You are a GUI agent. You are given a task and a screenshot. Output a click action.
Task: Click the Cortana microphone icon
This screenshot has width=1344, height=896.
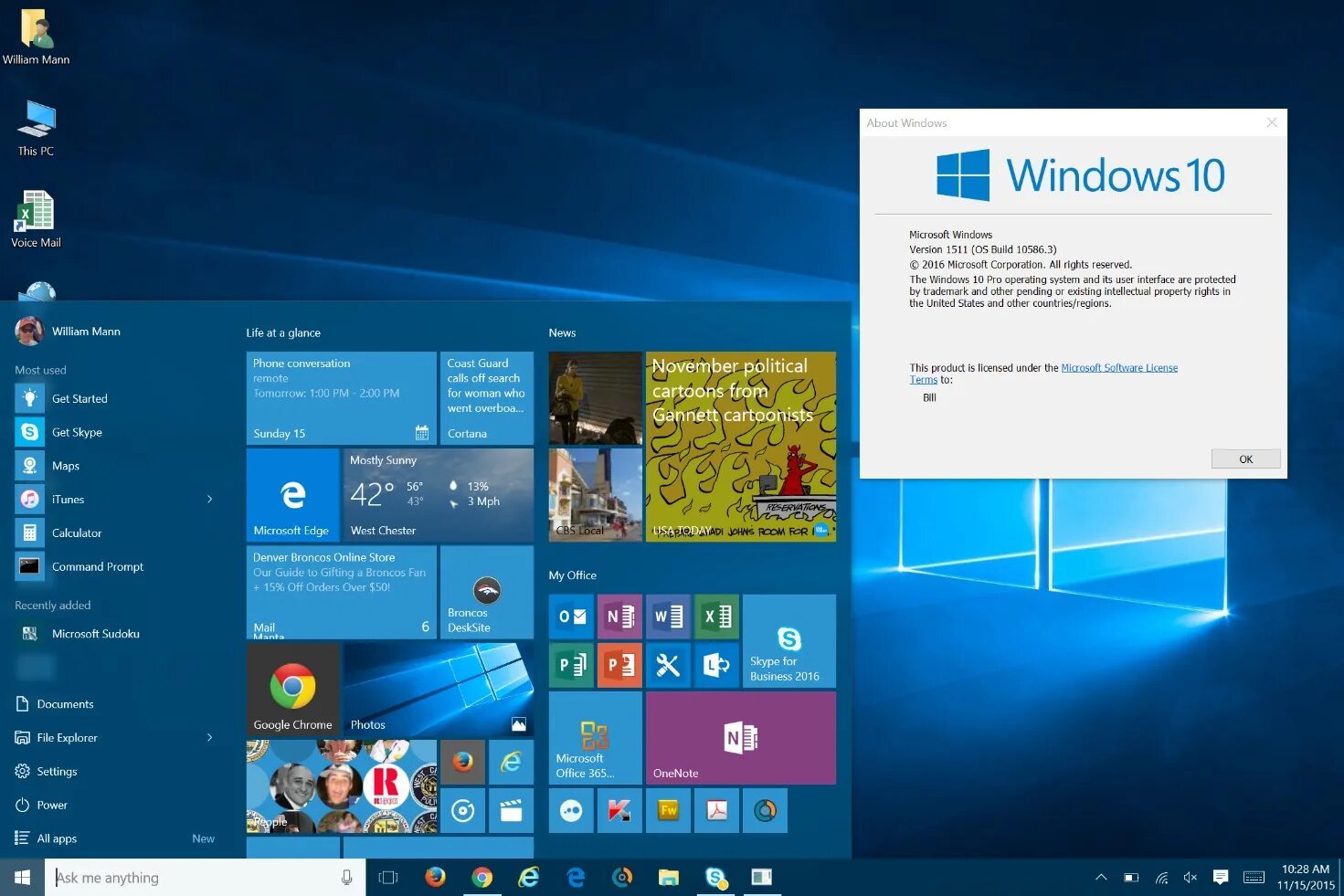(346, 877)
